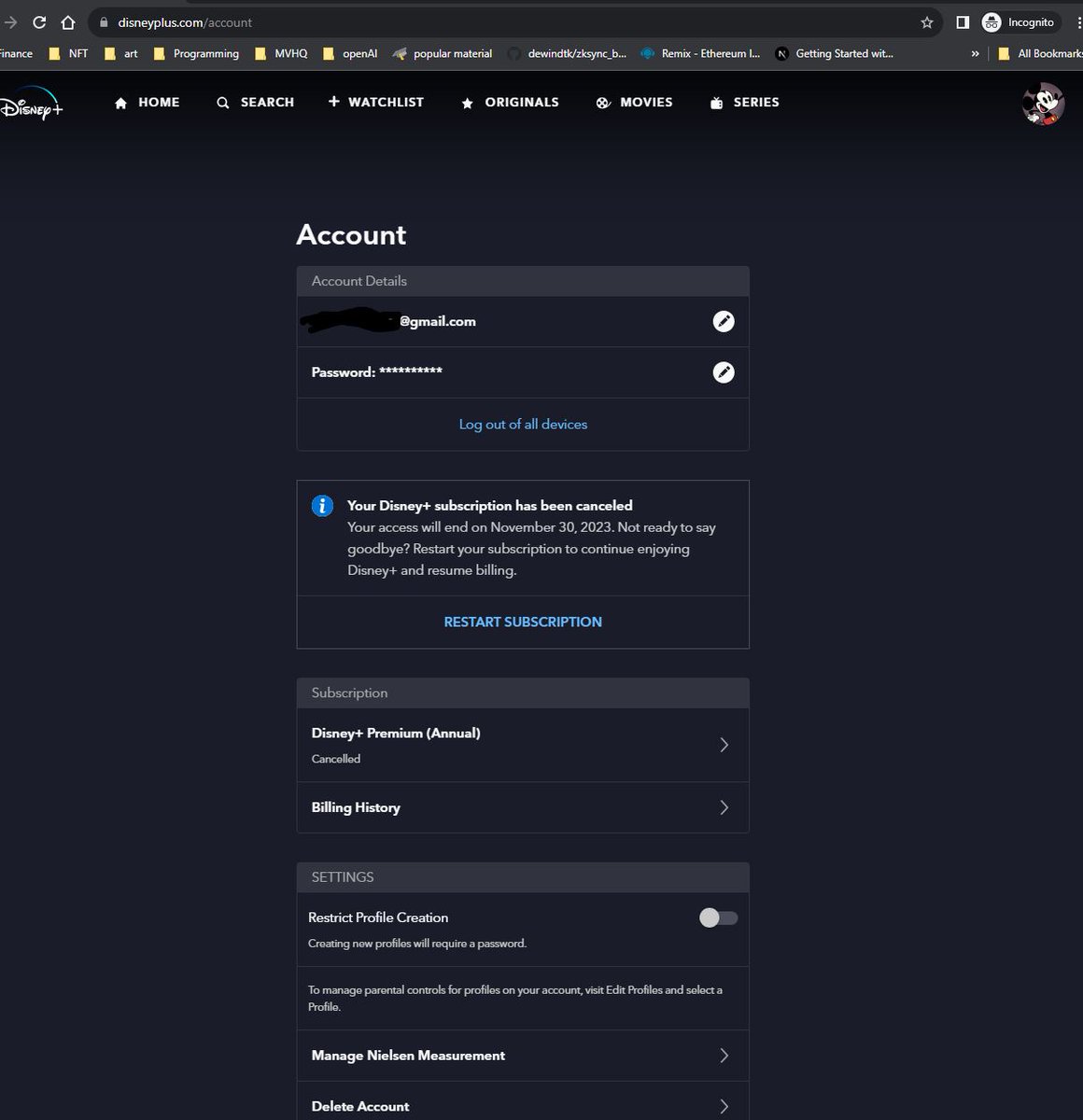This screenshot has width=1083, height=1120.
Task: Click the Cancelled status text
Action: 336,759
